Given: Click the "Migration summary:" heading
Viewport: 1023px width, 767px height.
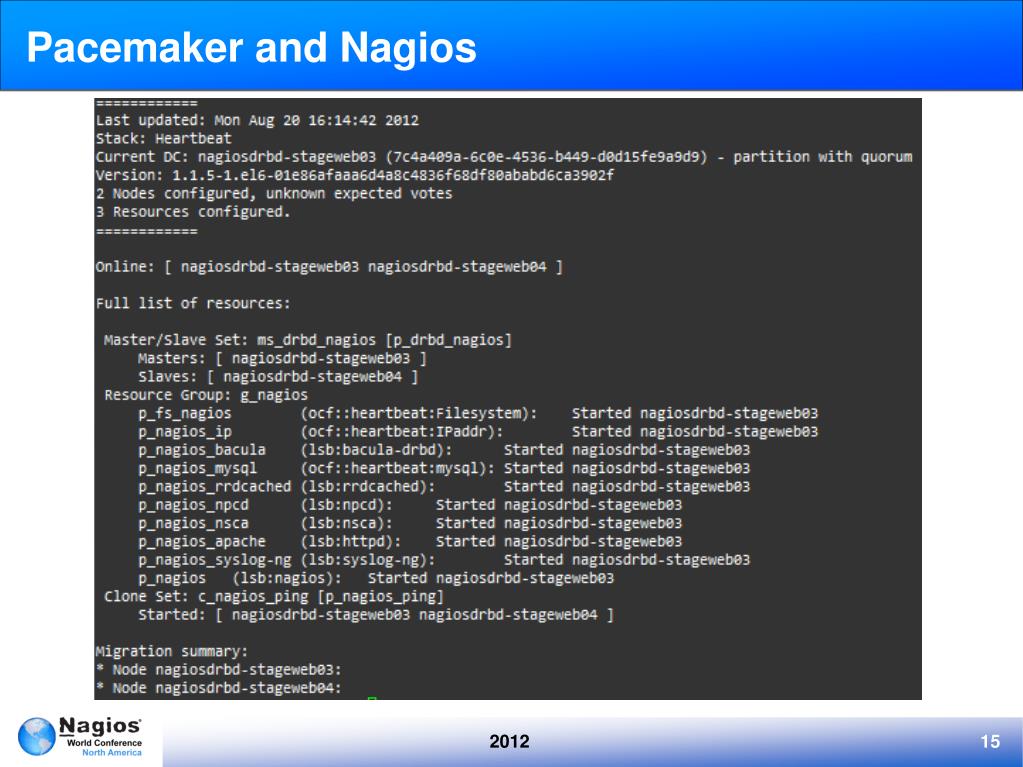Looking at the screenshot, I should coord(172,651).
